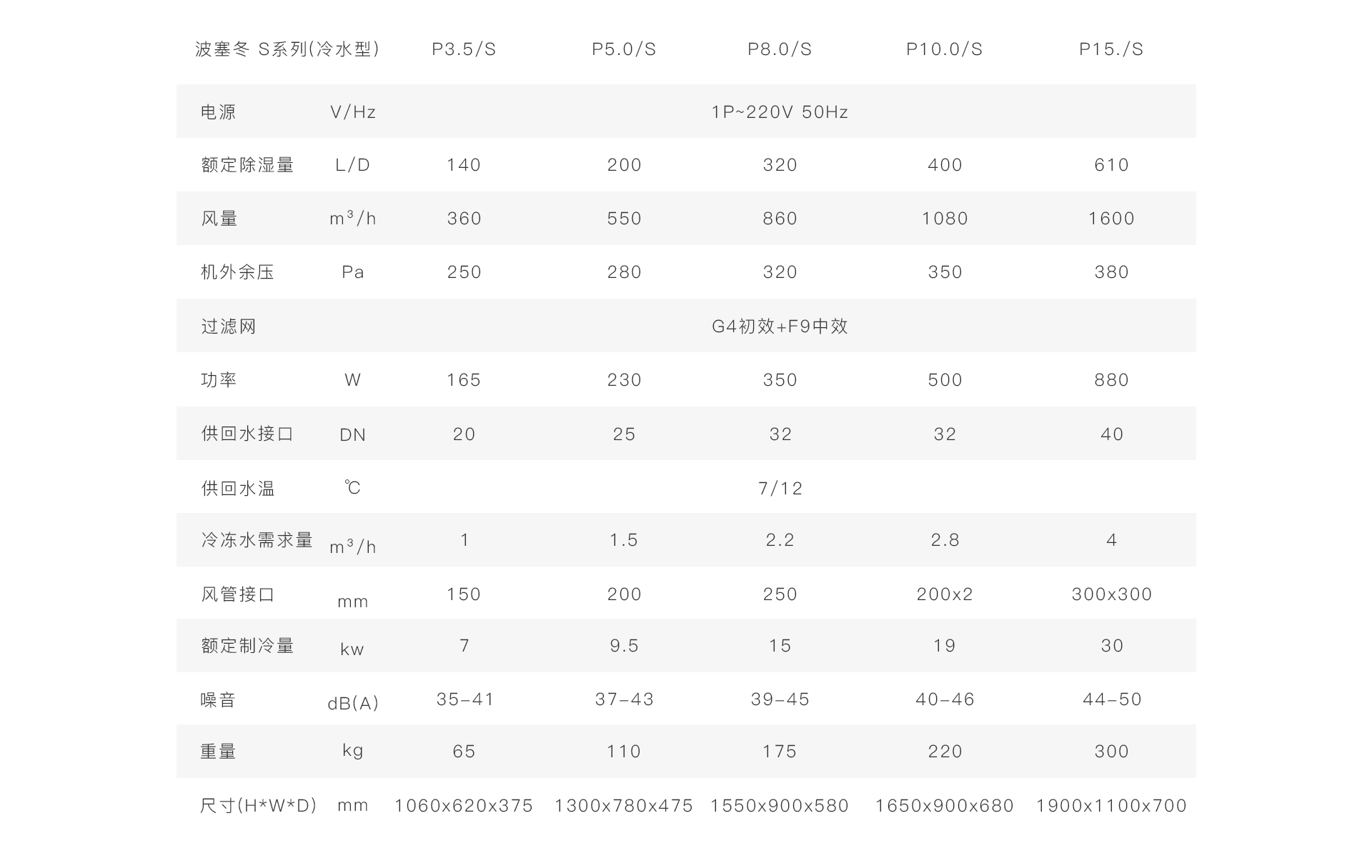This screenshot has height=868, width=1372.
Task: Click the 供回水温 row label
Action: pos(238,489)
